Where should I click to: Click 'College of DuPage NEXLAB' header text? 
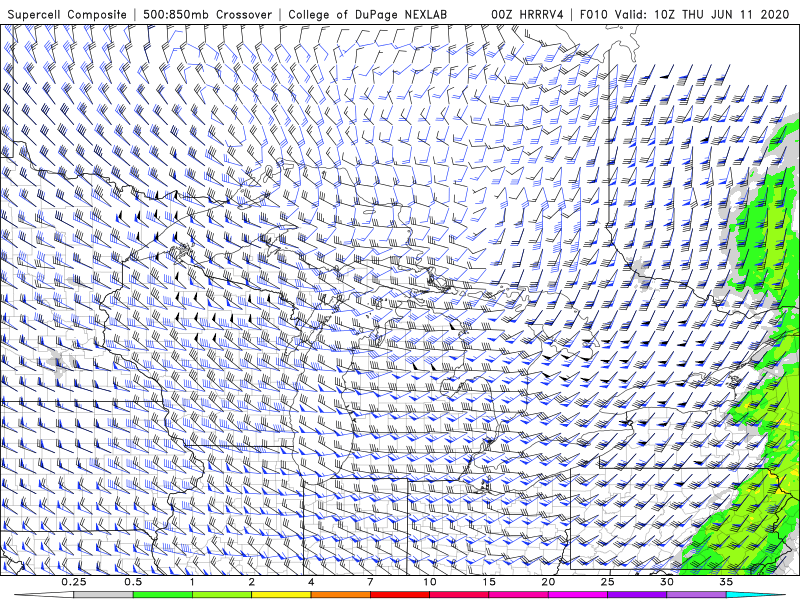368,15
